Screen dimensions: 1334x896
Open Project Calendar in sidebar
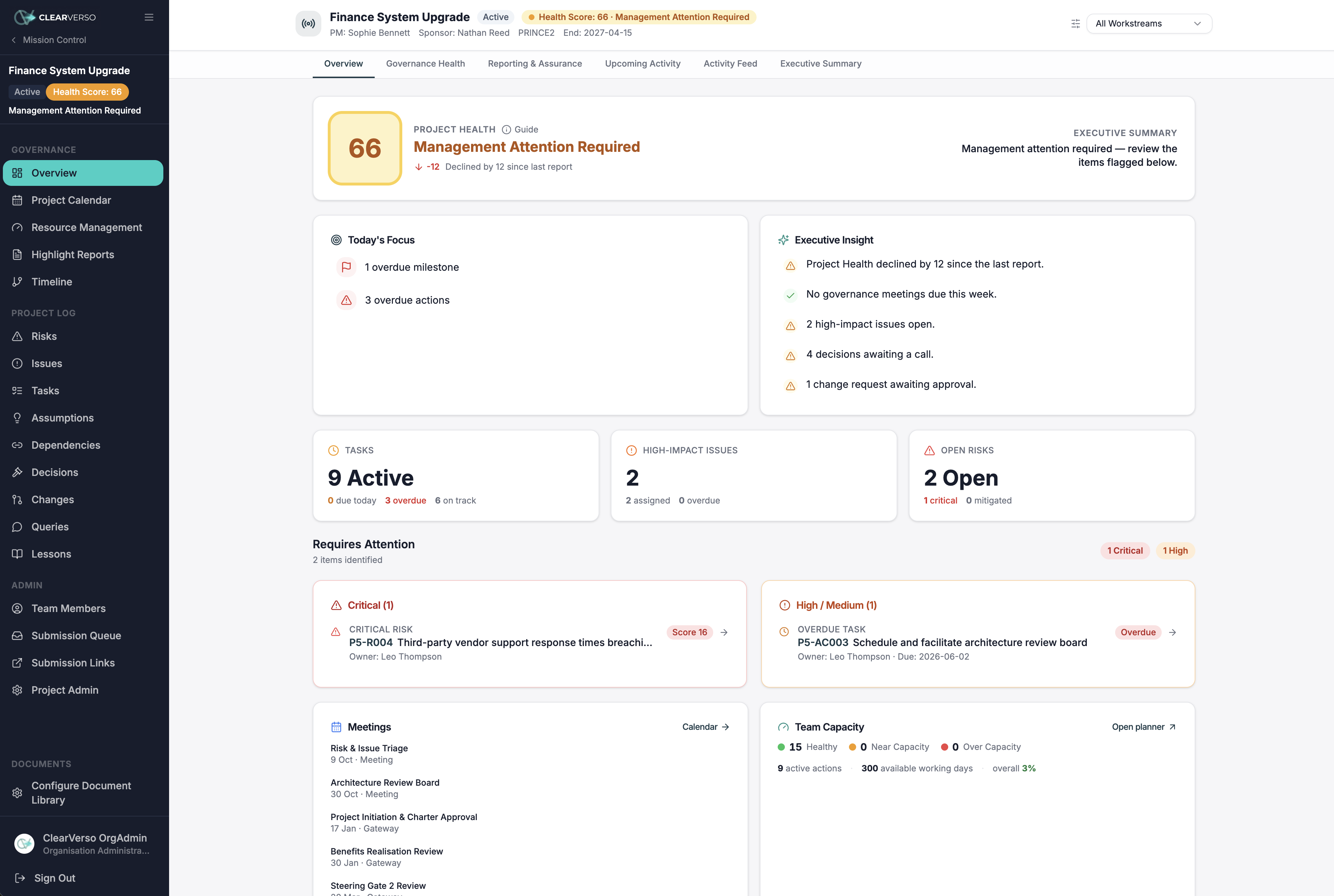point(83,200)
